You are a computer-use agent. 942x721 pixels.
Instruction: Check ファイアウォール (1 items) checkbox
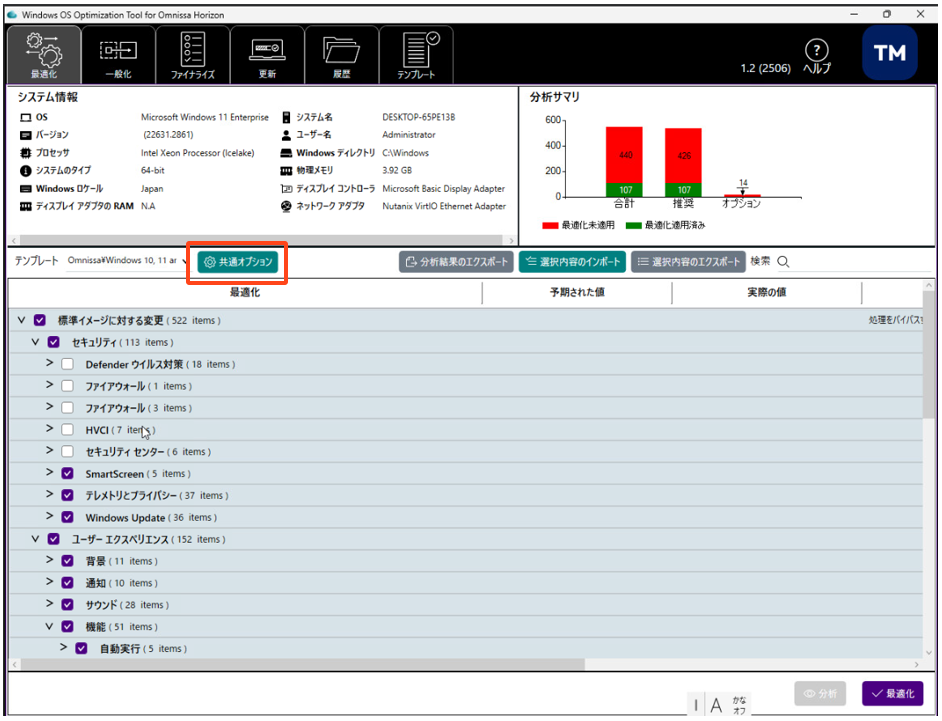pyautogui.click(x=67, y=386)
